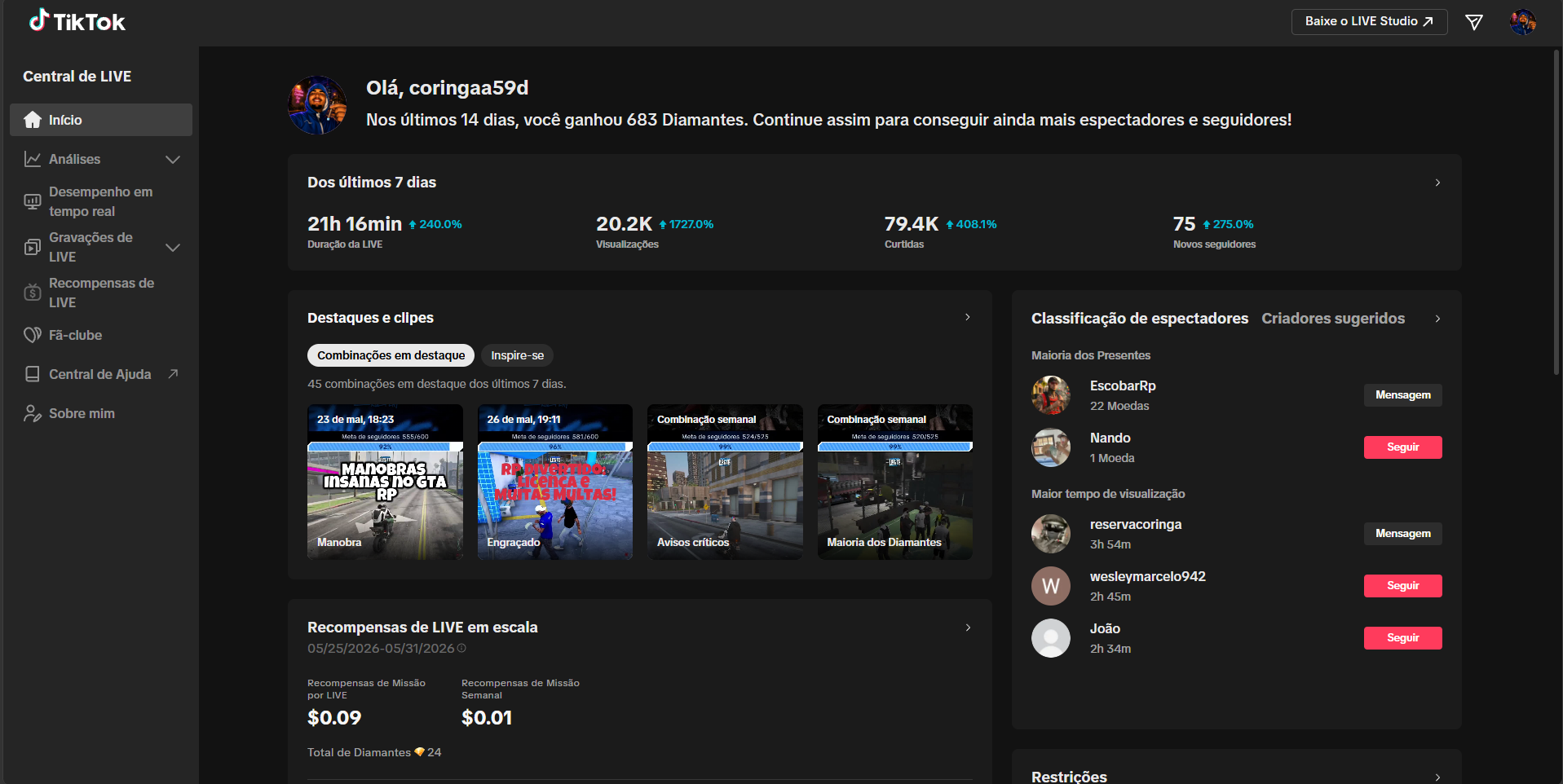This screenshot has width=1563, height=784.
Task: Switch to Criadores sugeridos tab
Action: pyautogui.click(x=1333, y=319)
